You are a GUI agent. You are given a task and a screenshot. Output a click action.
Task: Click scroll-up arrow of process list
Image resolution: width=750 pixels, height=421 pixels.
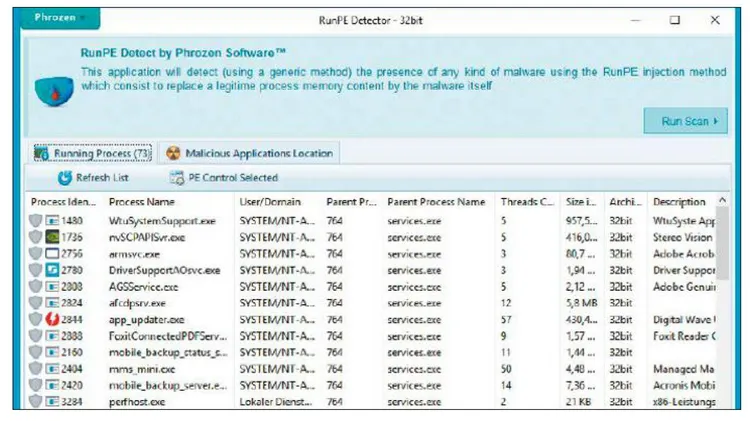pos(722,200)
